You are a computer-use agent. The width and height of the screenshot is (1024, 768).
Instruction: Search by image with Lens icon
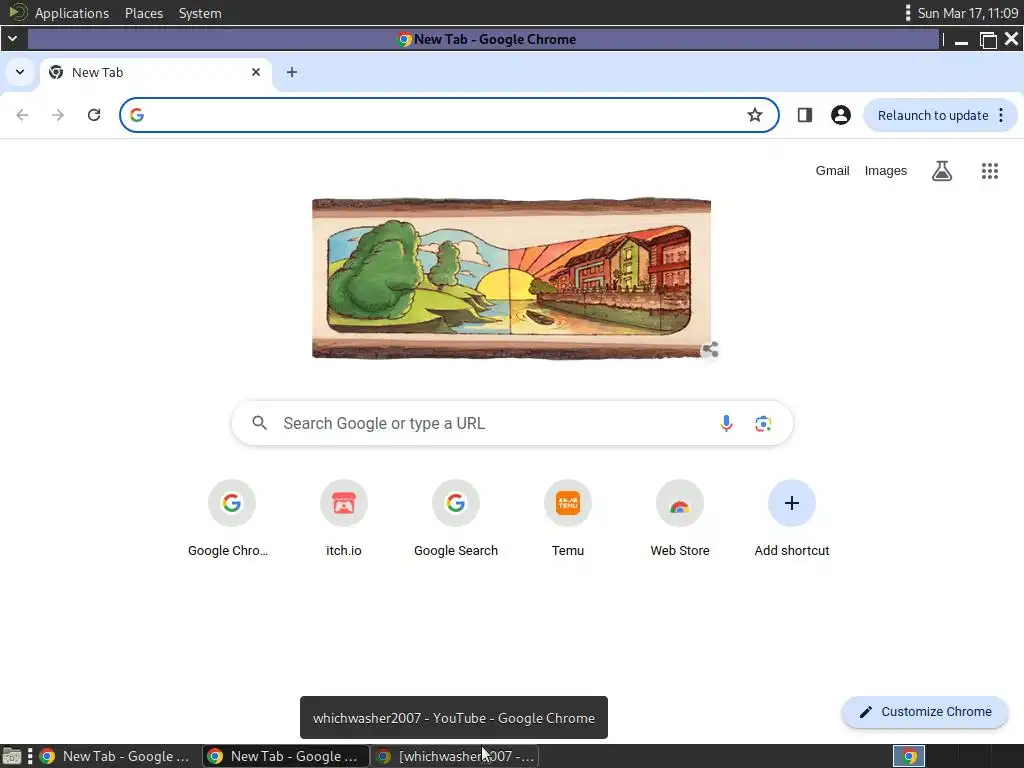pos(763,423)
